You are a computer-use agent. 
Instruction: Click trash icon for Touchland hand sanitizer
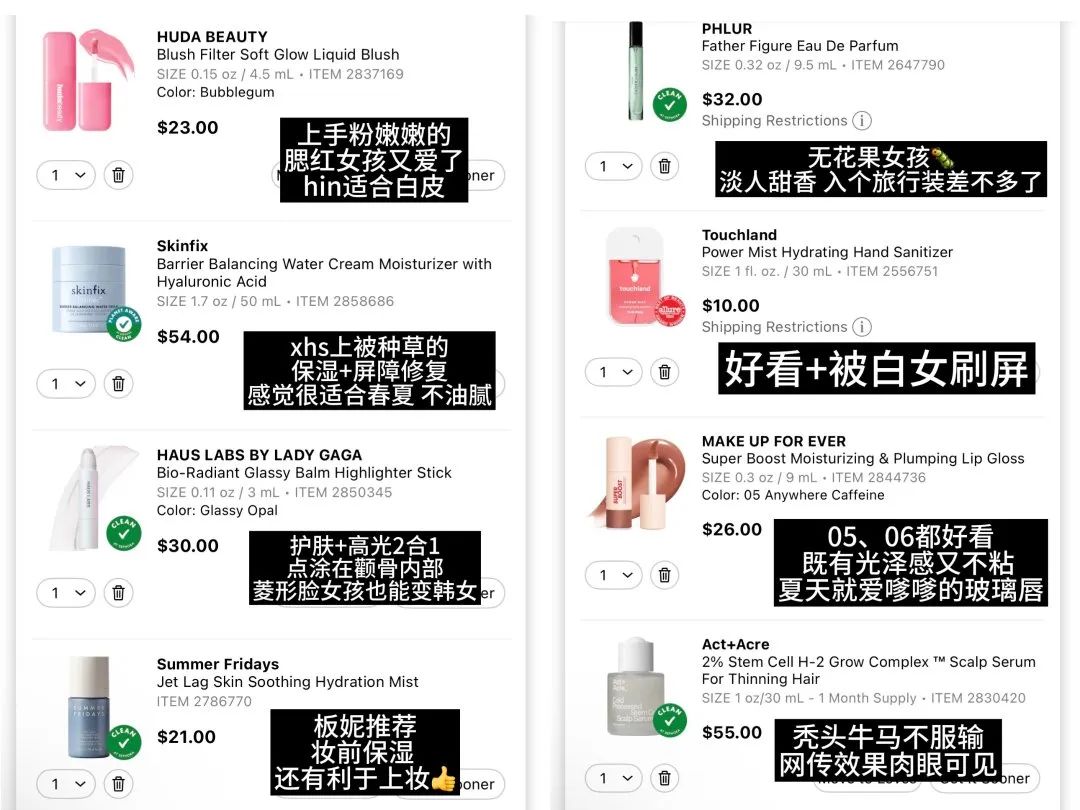pos(665,372)
